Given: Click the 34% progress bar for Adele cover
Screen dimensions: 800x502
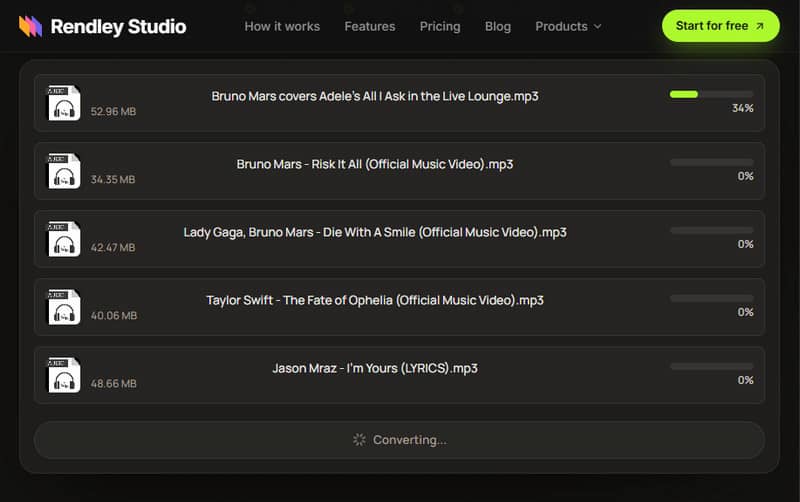Looking at the screenshot, I should [711, 94].
